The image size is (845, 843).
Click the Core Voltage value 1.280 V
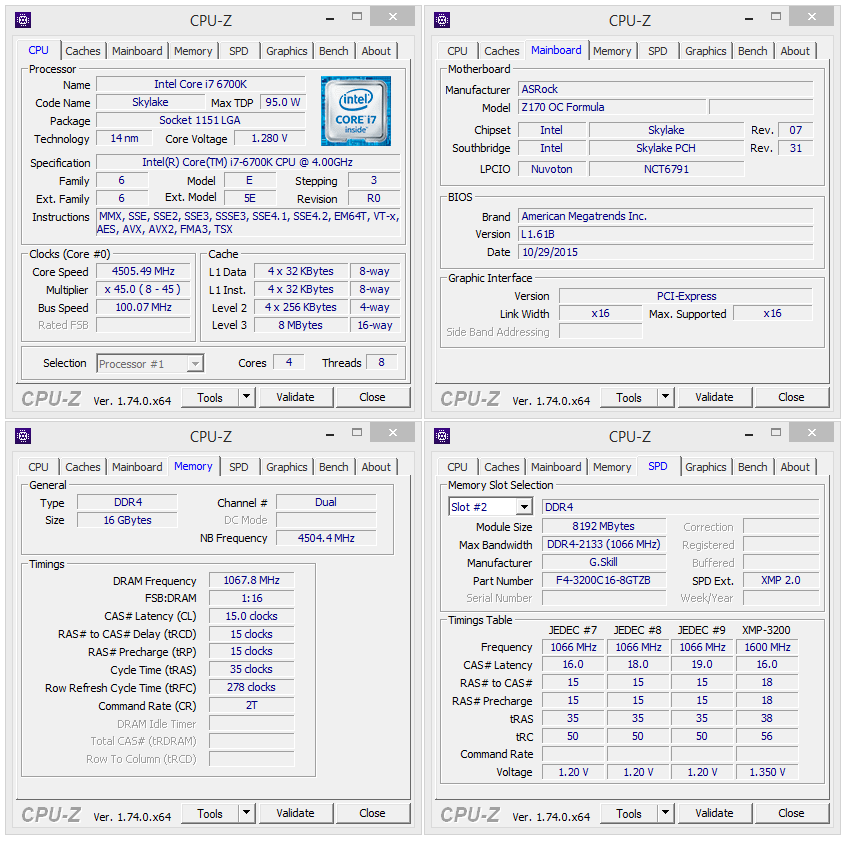click(269, 139)
